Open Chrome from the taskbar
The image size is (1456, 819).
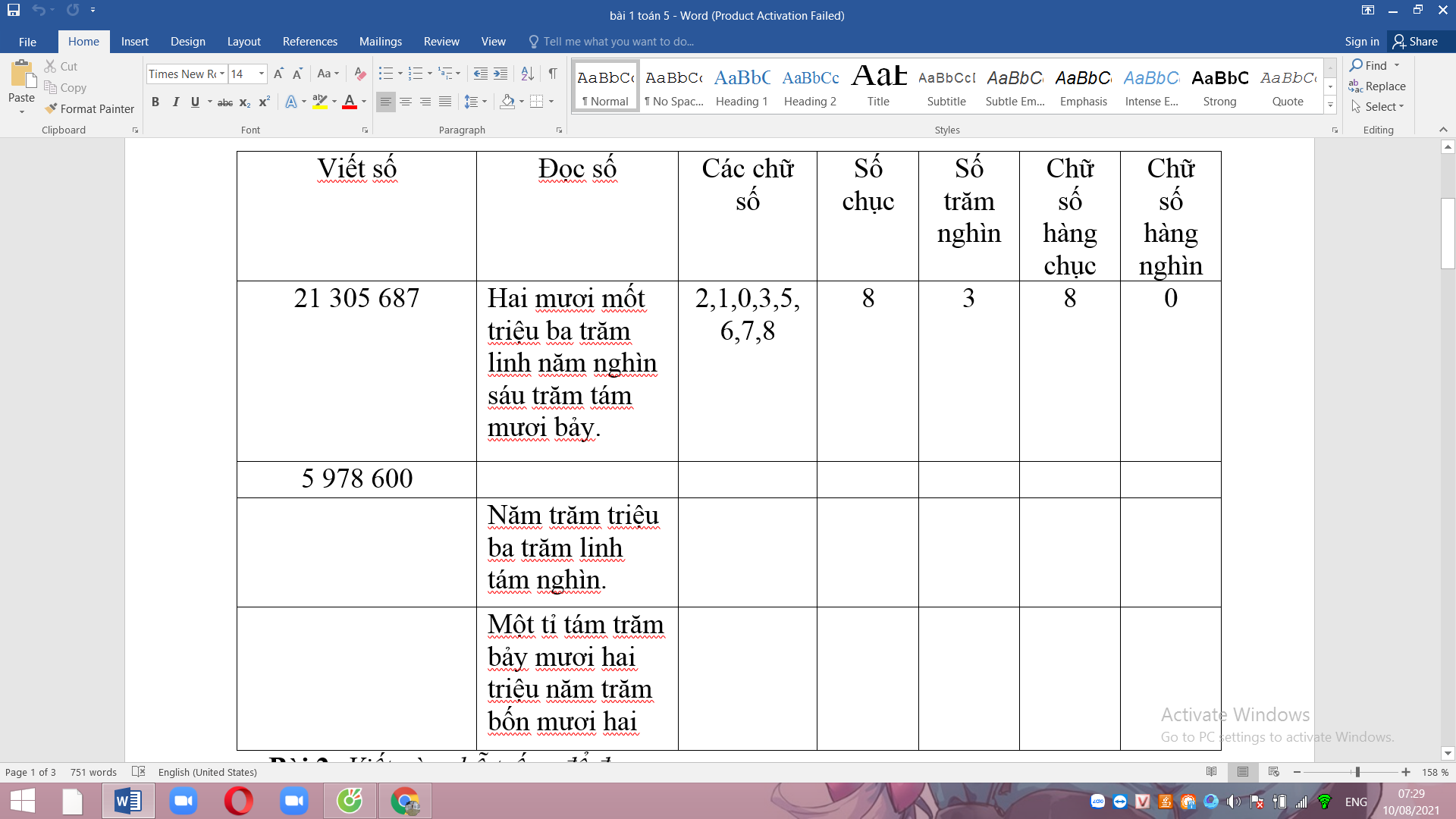click(404, 801)
